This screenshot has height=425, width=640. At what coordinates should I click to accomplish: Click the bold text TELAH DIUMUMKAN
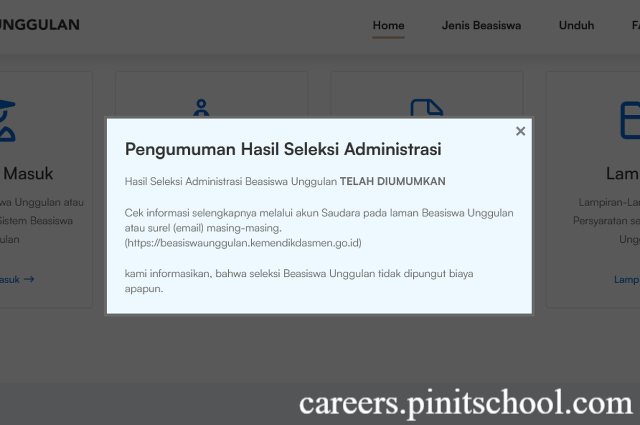[393, 181]
